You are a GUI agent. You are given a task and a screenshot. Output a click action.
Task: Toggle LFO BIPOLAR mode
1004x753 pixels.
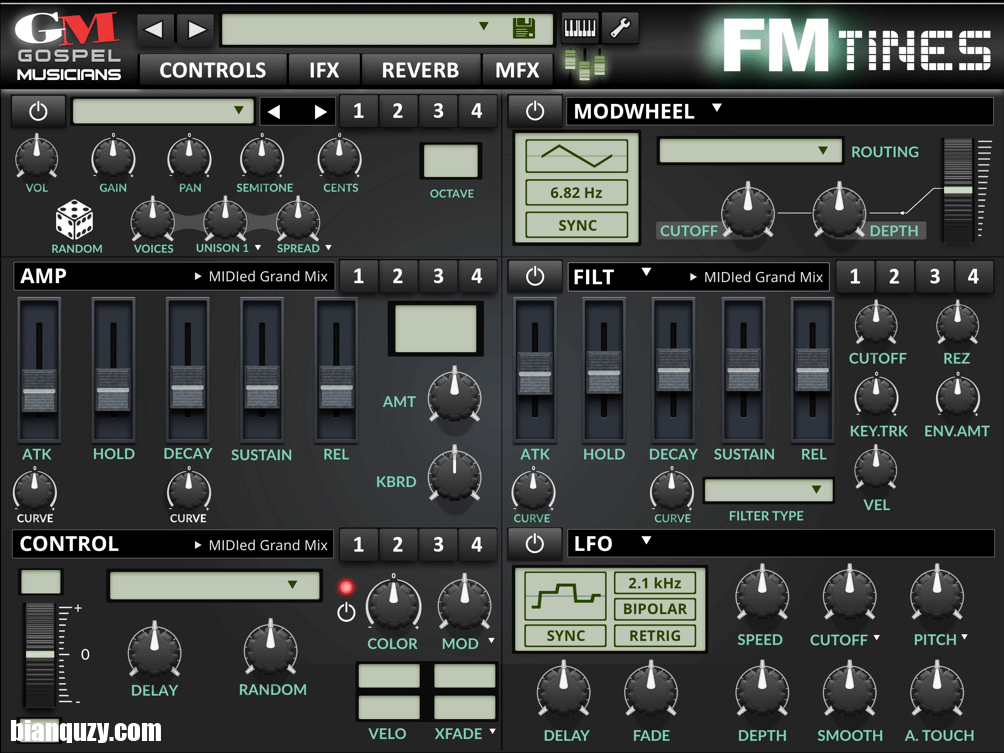[x=654, y=609]
